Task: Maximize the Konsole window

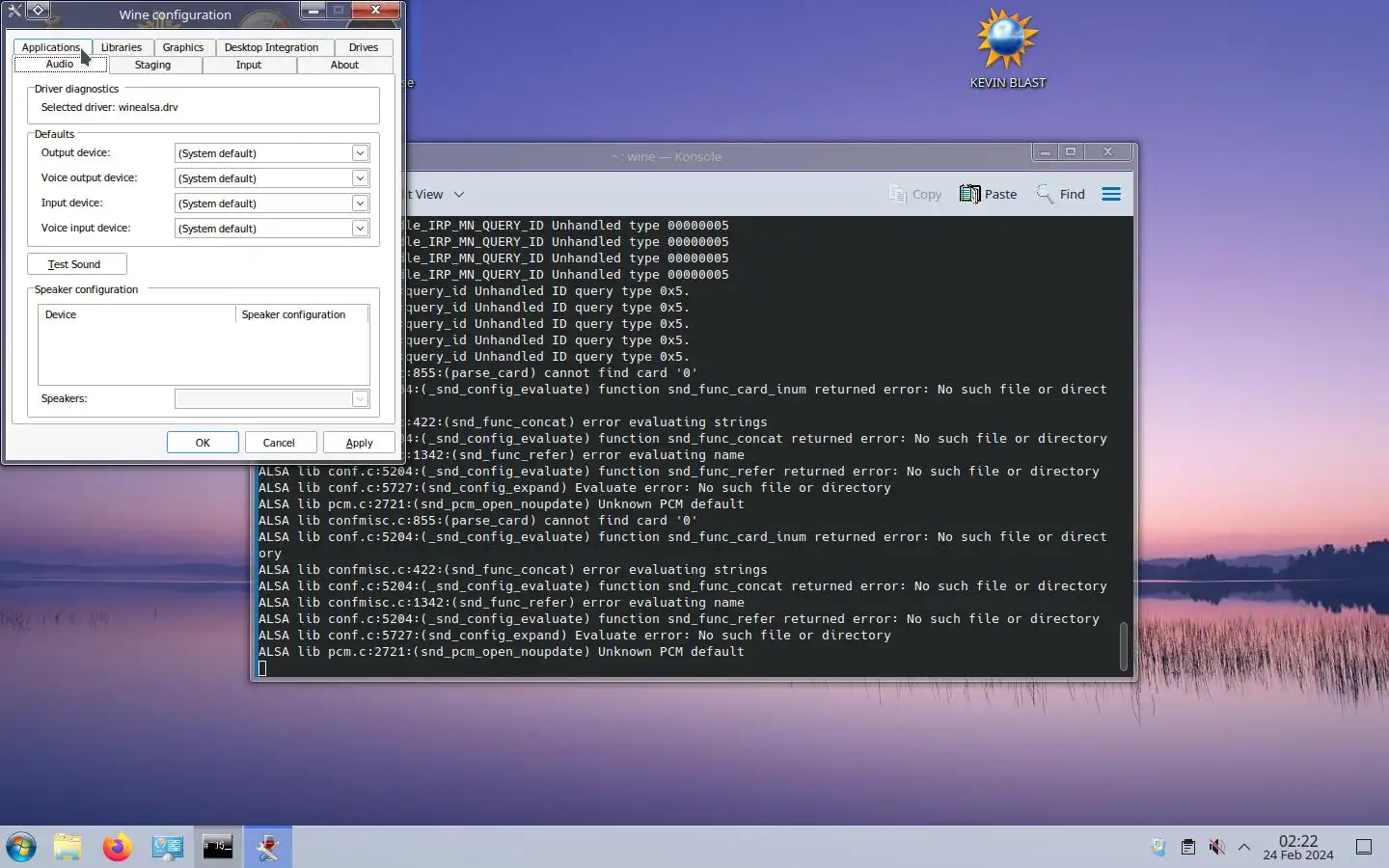Action: coord(1071,152)
